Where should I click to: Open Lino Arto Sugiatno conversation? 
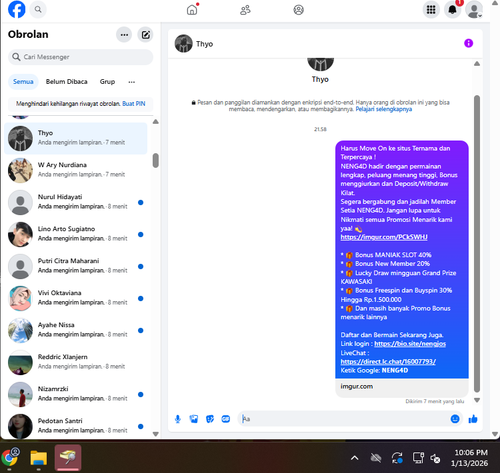tap(76, 234)
